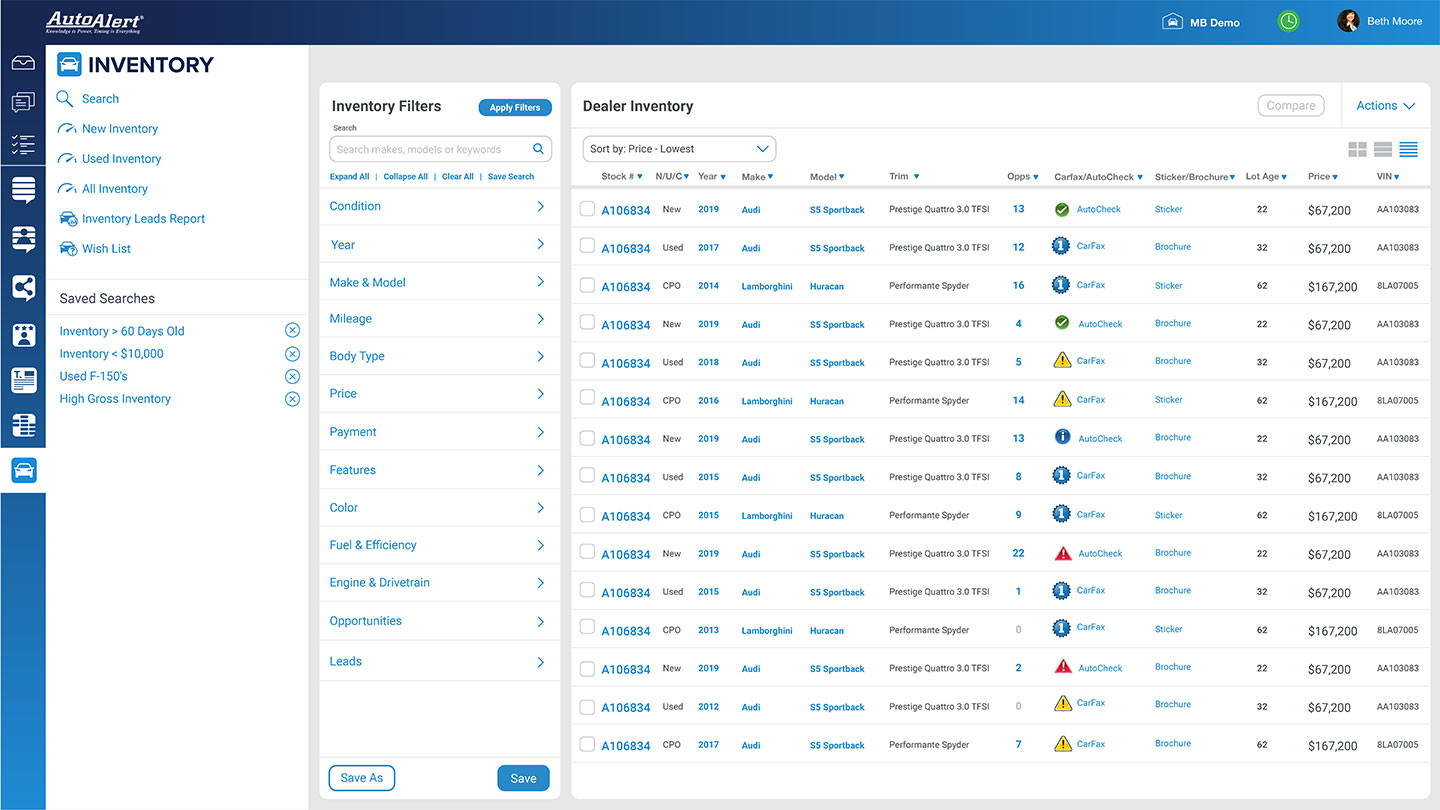Click red warning icon in 22-opps row

1063,553
